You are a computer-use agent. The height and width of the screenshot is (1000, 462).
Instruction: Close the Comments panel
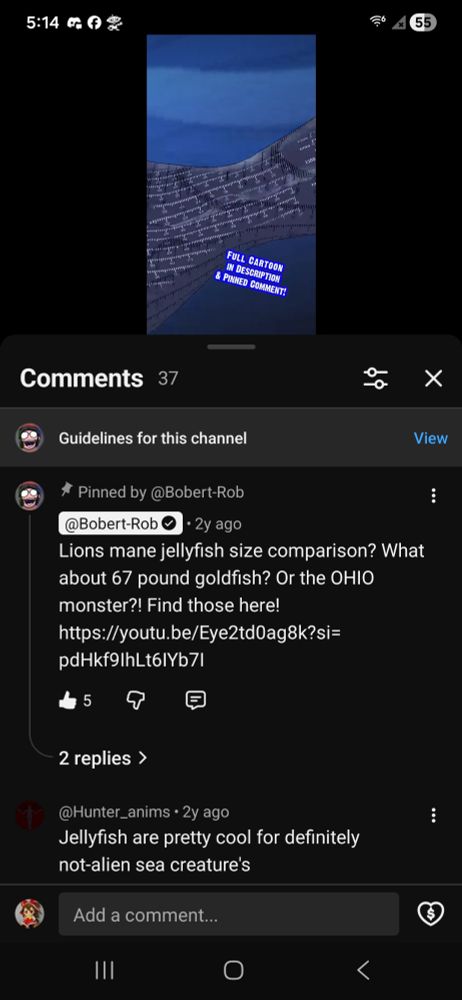(433, 378)
